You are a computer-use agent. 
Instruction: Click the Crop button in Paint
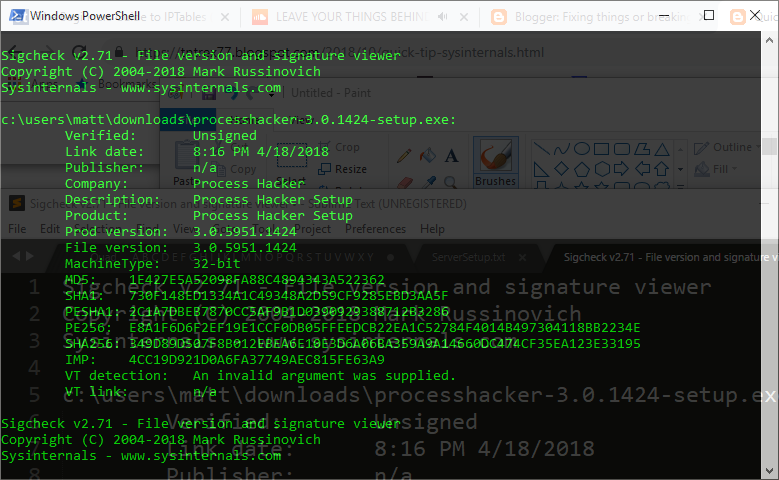[339, 147]
